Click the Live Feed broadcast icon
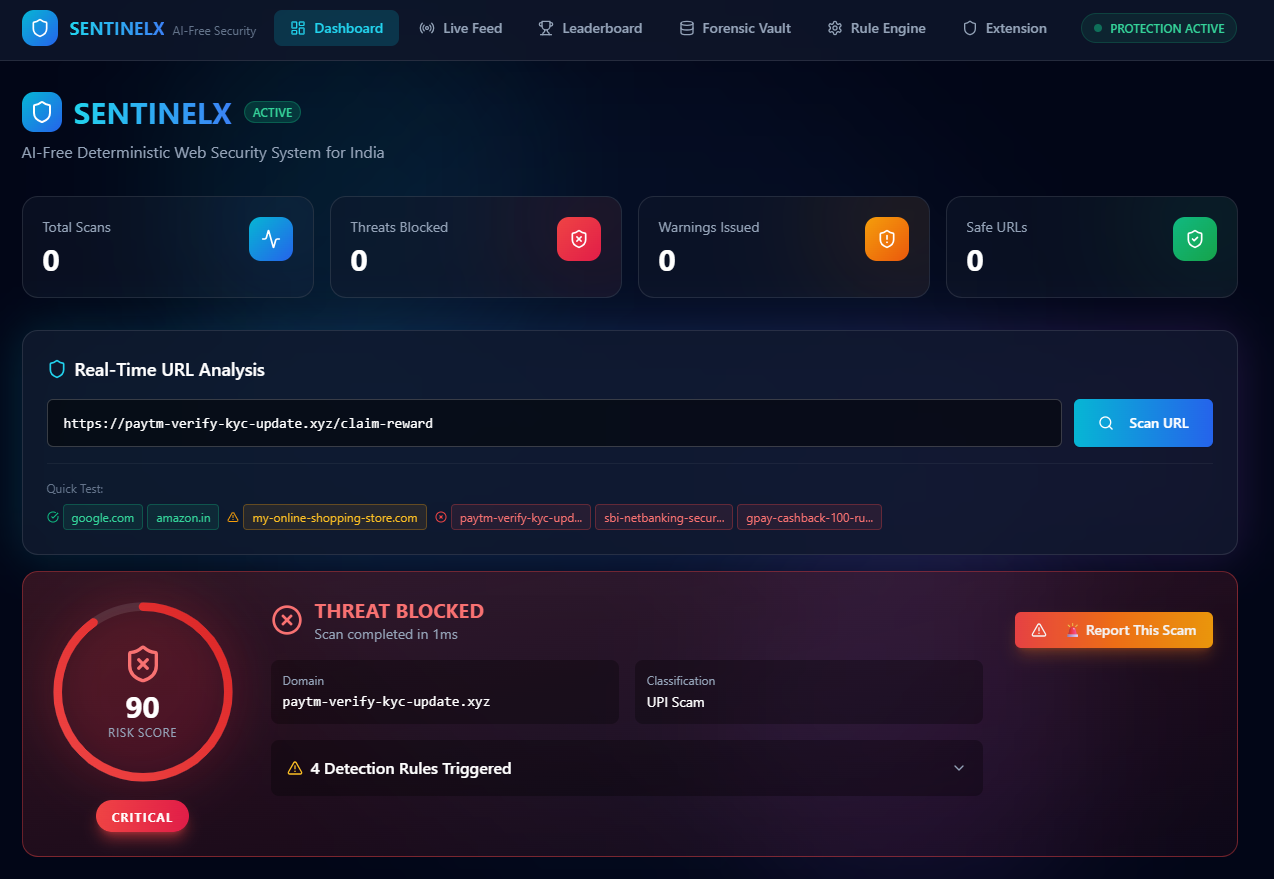 (x=427, y=28)
